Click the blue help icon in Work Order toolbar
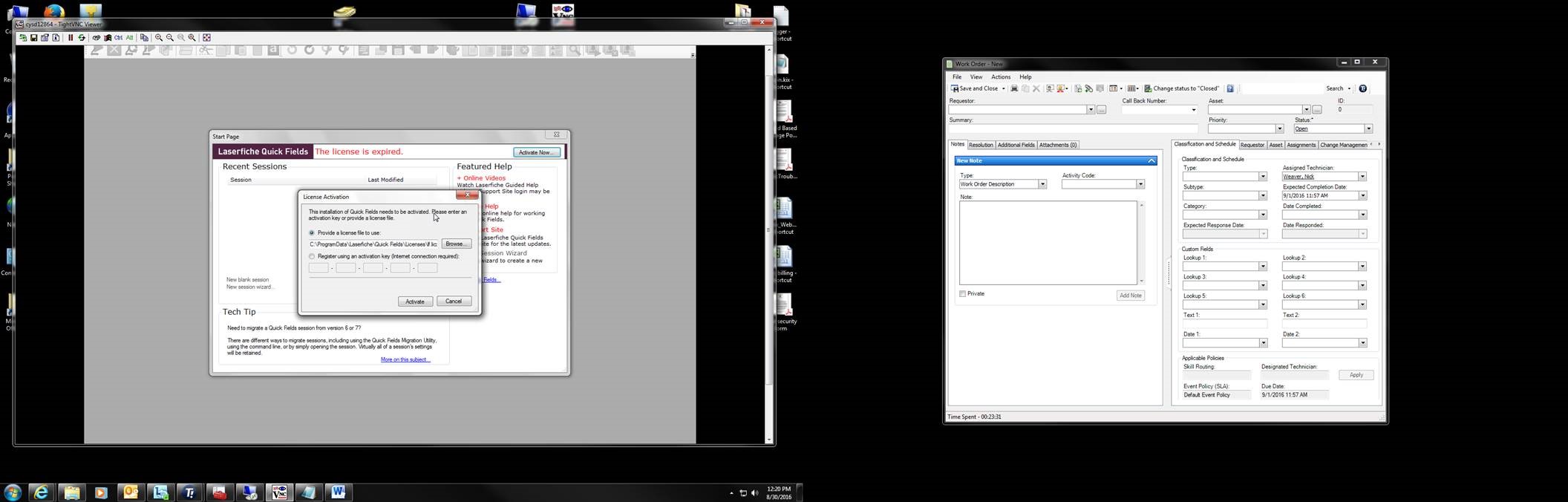This screenshot has height=502, width=1568. [1230, 88]
